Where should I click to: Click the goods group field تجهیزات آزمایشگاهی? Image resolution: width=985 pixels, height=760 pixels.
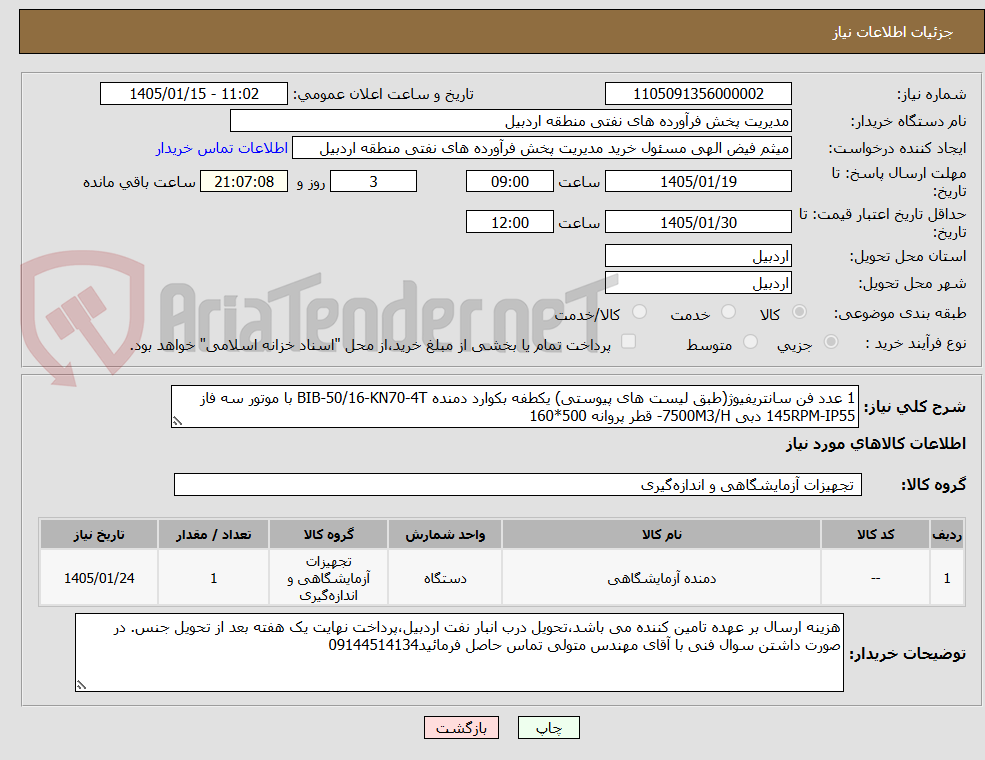pos(518,485)
